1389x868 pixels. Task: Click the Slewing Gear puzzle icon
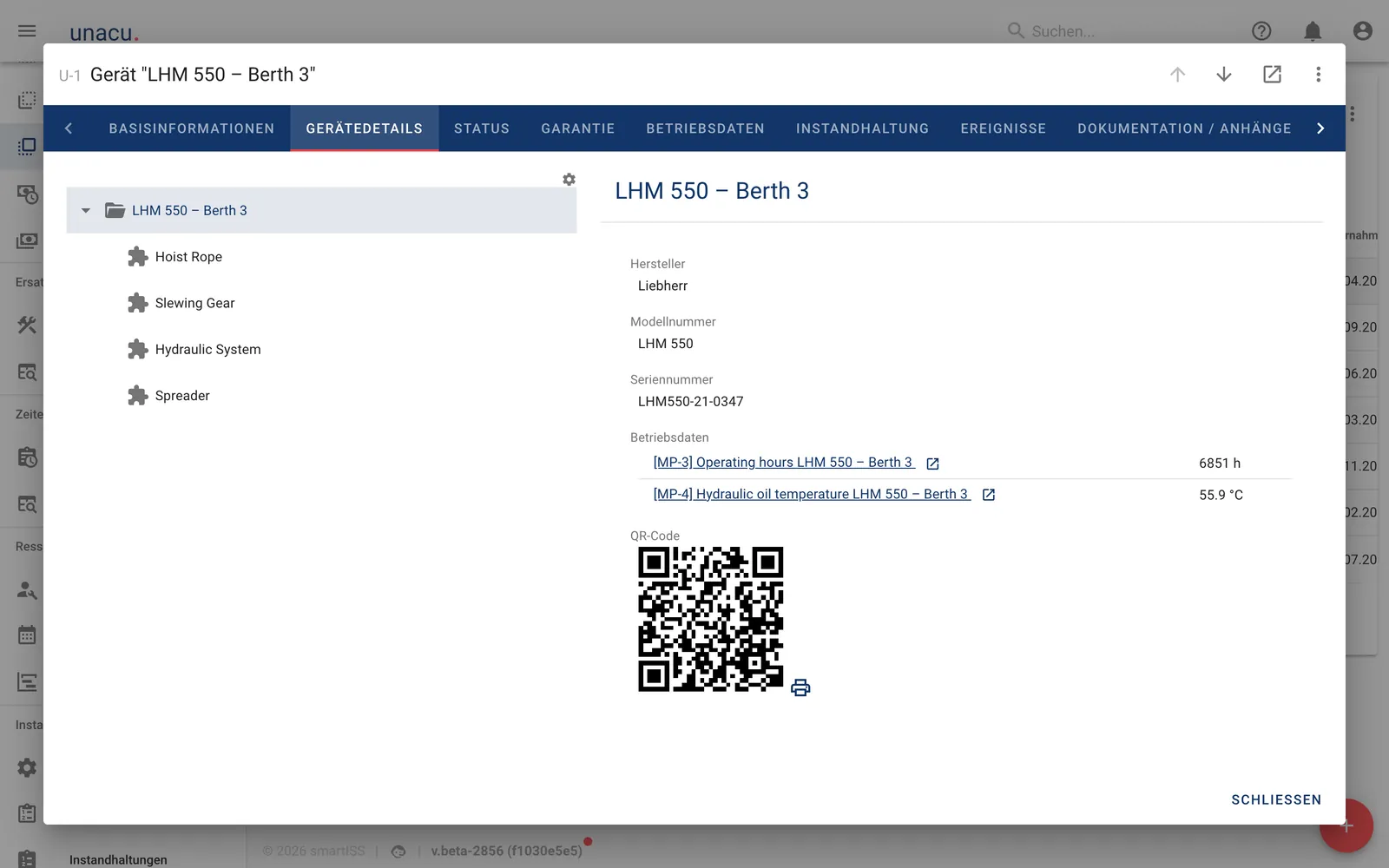137,303
